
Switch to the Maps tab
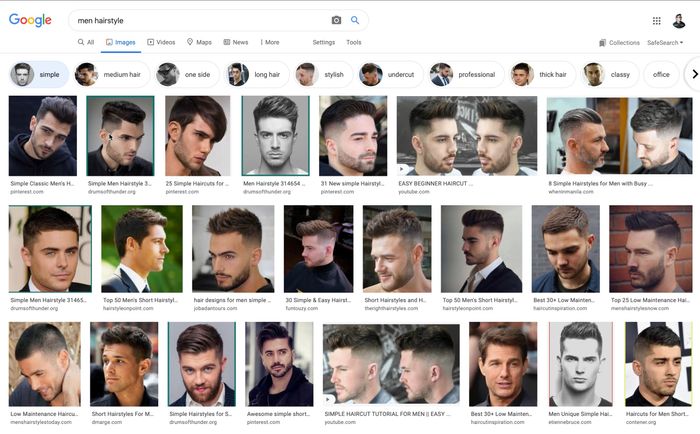(x=199, y=42)
